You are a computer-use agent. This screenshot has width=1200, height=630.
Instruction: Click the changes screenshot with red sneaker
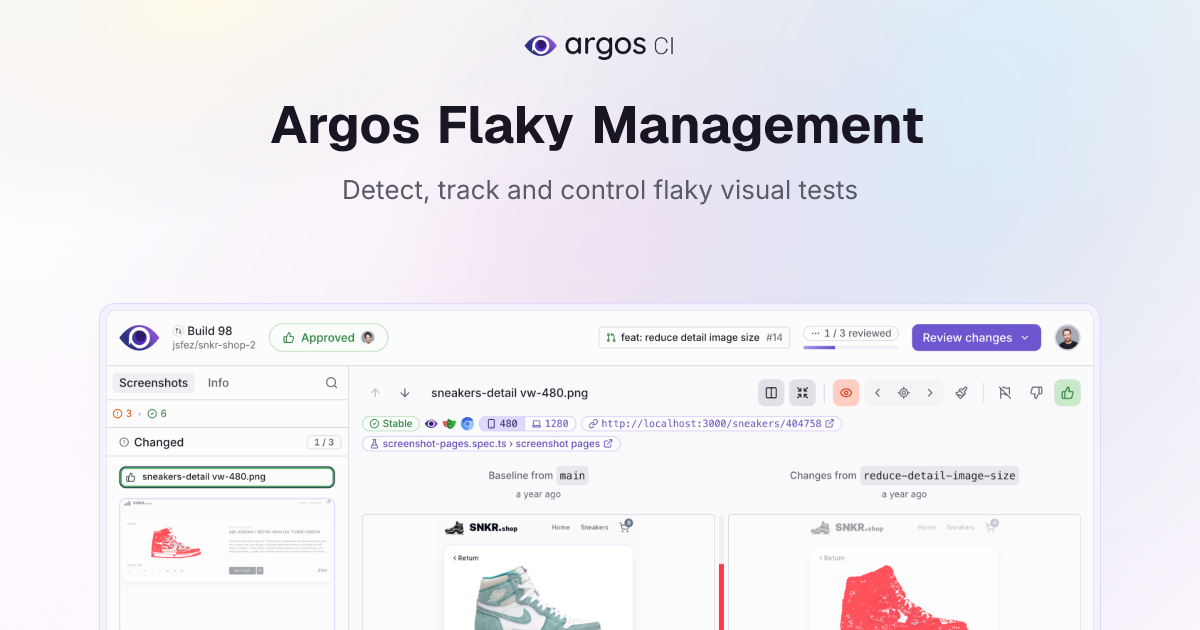[904, 572]
